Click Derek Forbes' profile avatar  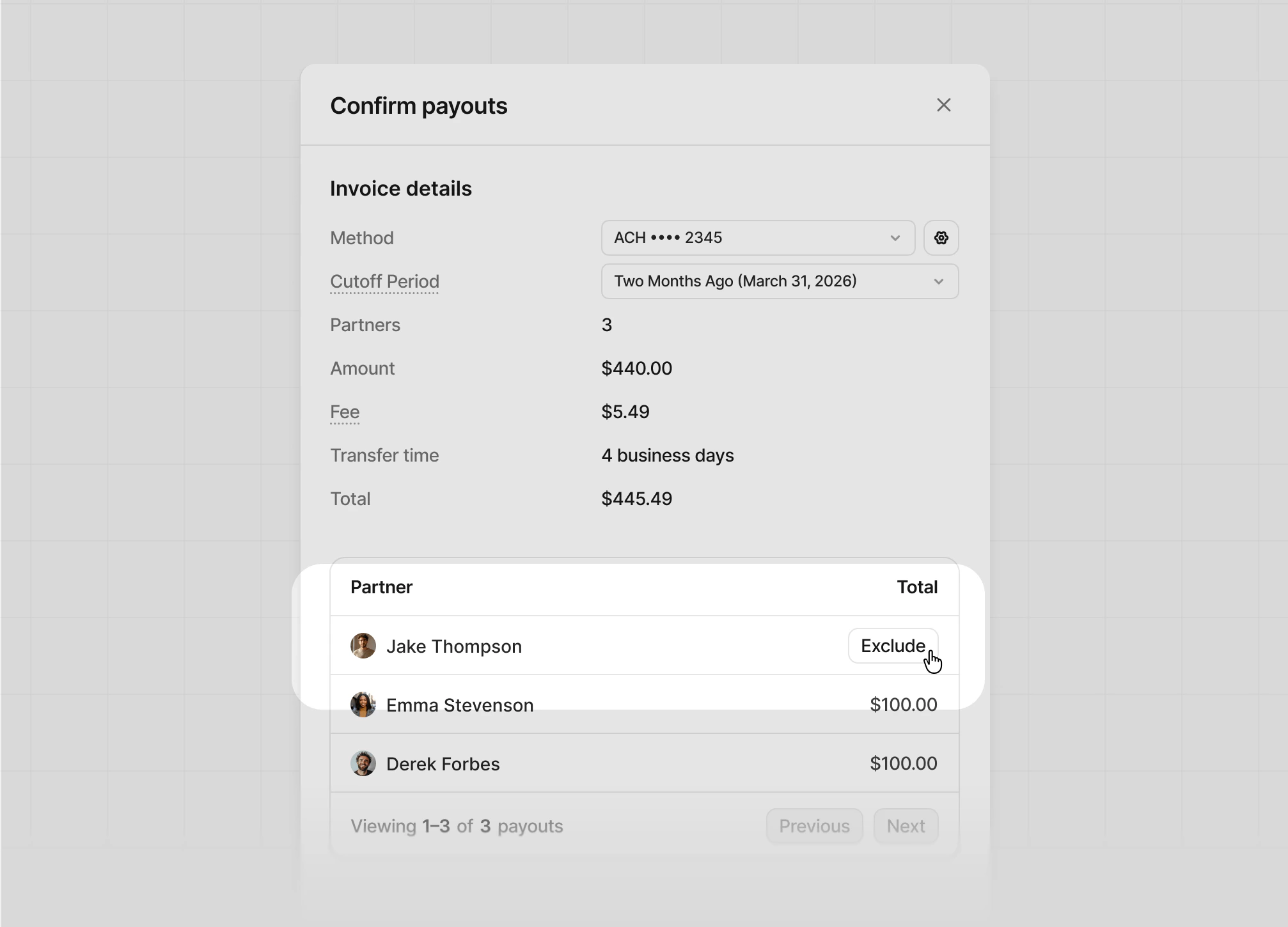(x=363, y=763)
